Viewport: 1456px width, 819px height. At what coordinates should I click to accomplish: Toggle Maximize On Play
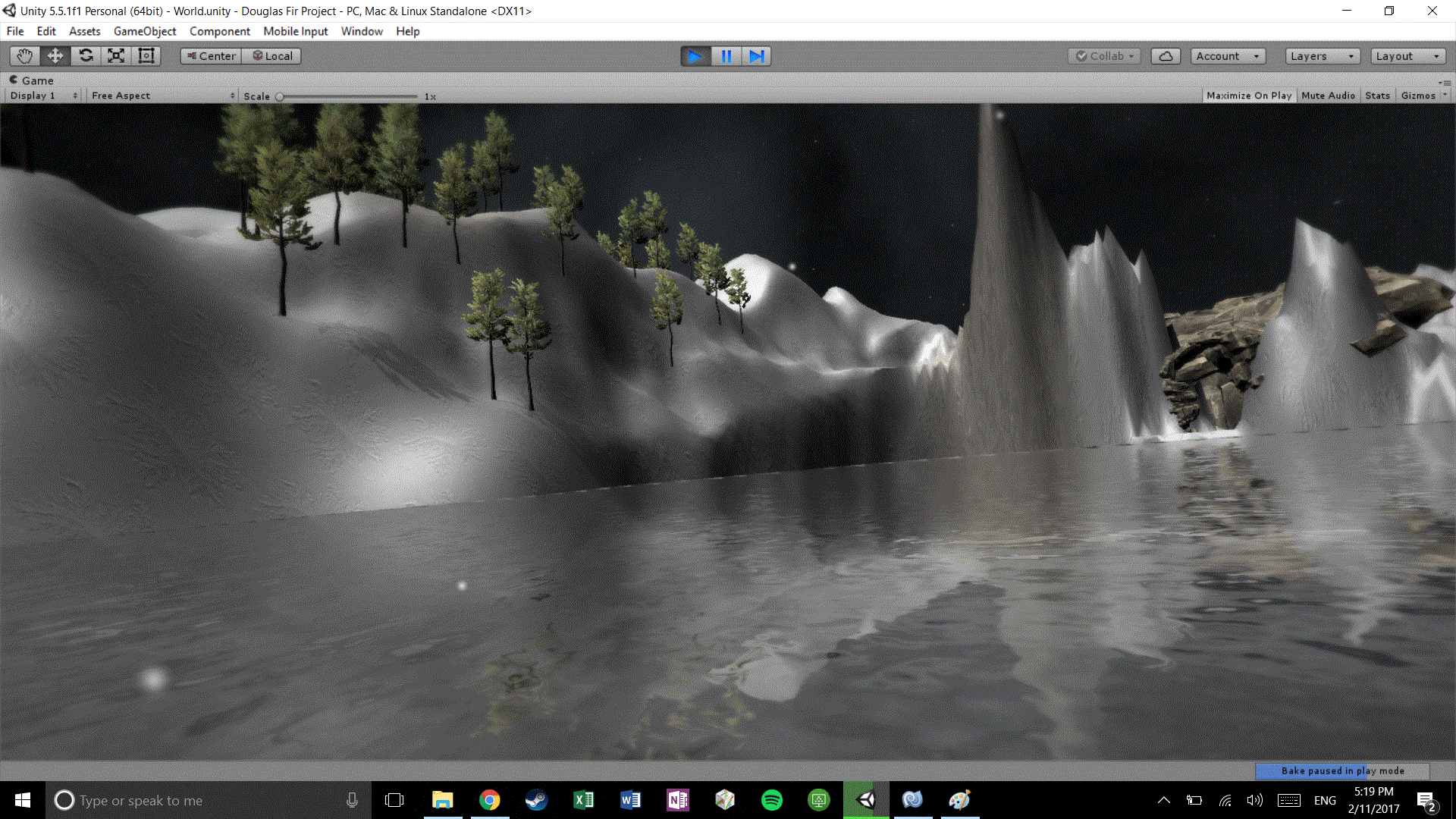pyautogui.click(x=1248, y=96)
